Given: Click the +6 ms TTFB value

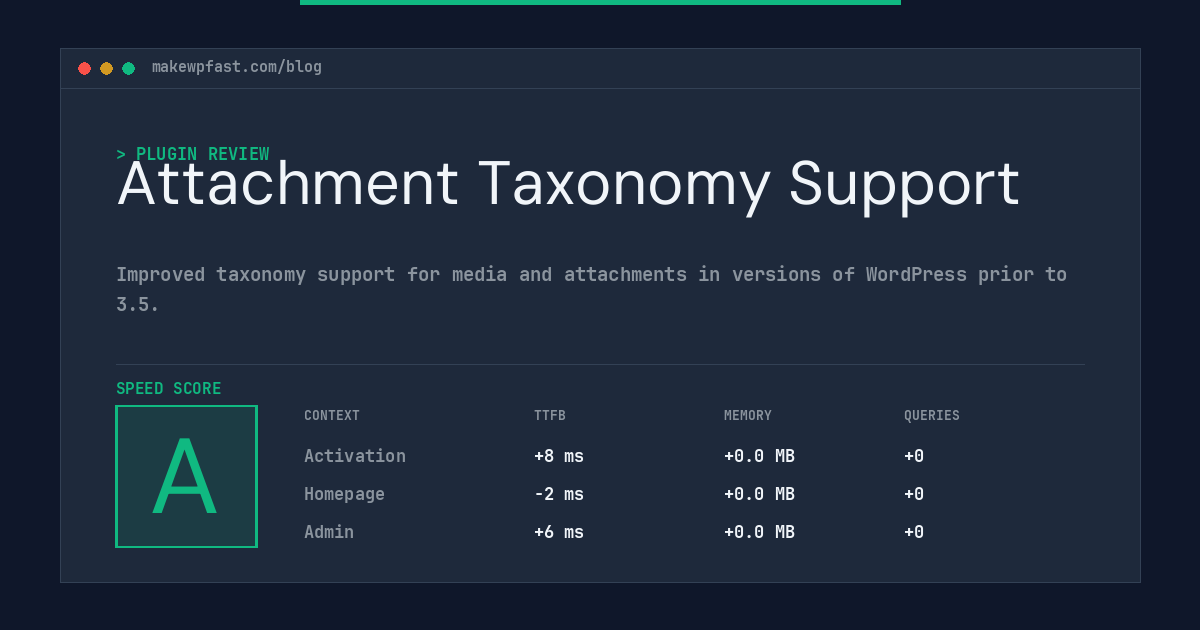Looking at the screenshot, I should pyautogui.click(x=559, y=532).
